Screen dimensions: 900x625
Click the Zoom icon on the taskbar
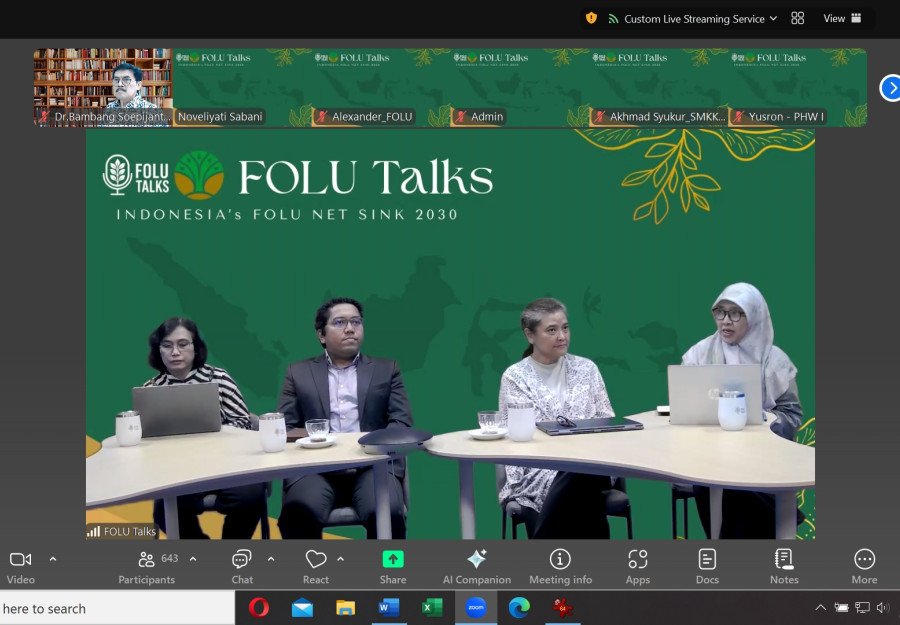point(476,607)
